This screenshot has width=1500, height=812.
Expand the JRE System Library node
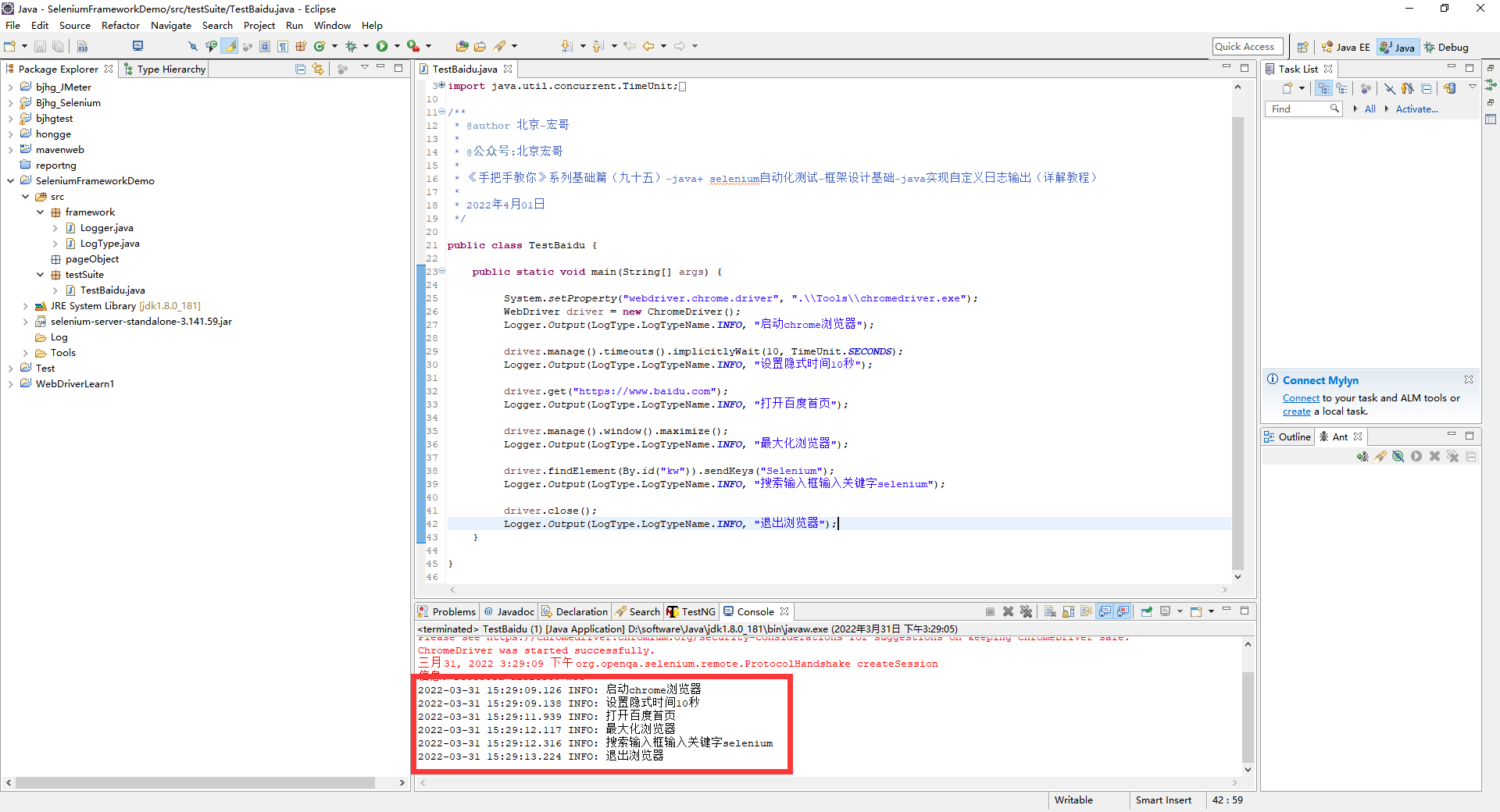point(25,306)
